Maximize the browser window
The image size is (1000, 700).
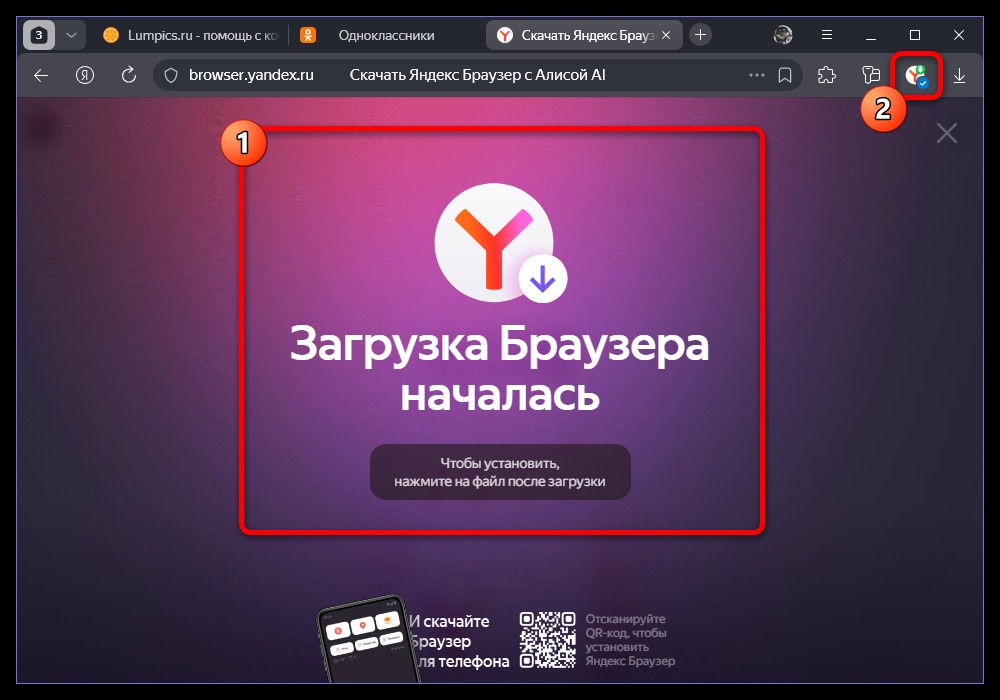(915, 35)
